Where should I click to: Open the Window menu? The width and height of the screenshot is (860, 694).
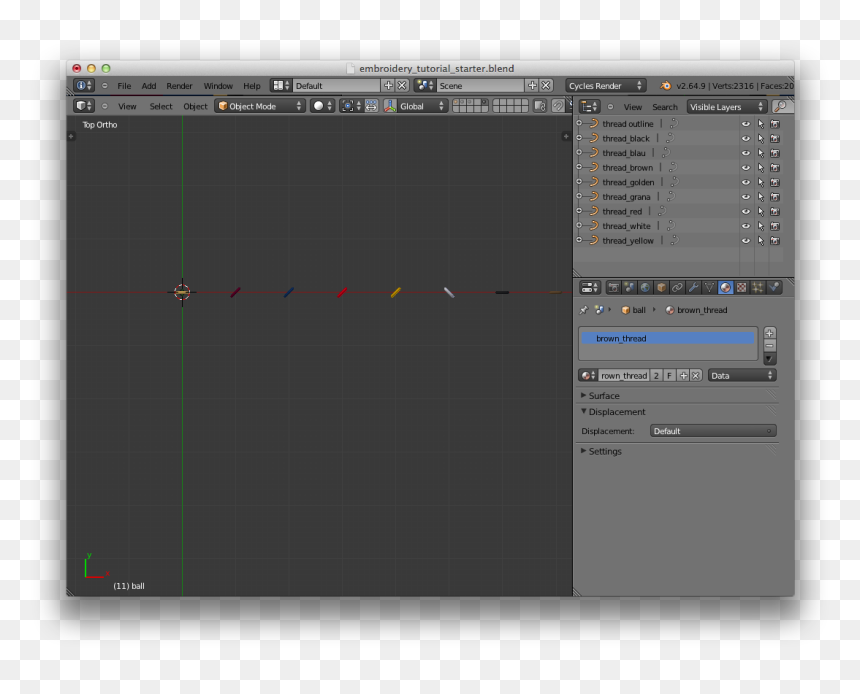coord(218,86)
